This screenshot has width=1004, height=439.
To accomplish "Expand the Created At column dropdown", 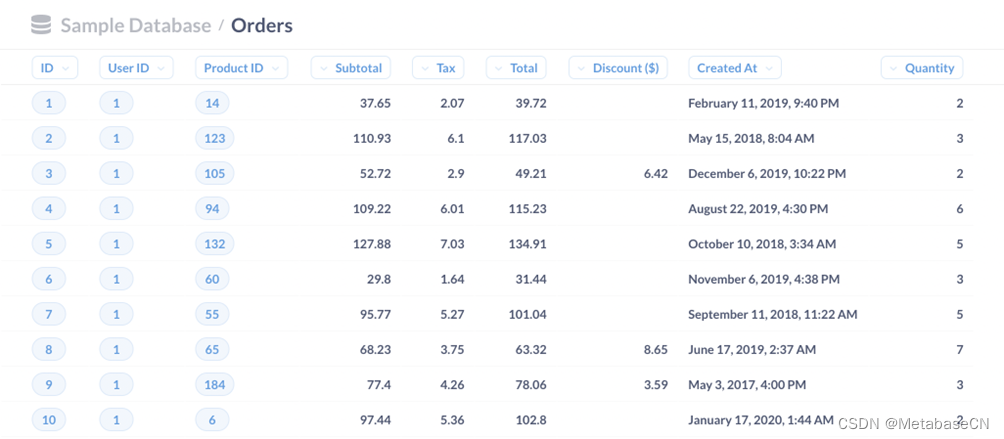I will pyautogui.click(x=734, y=68).
